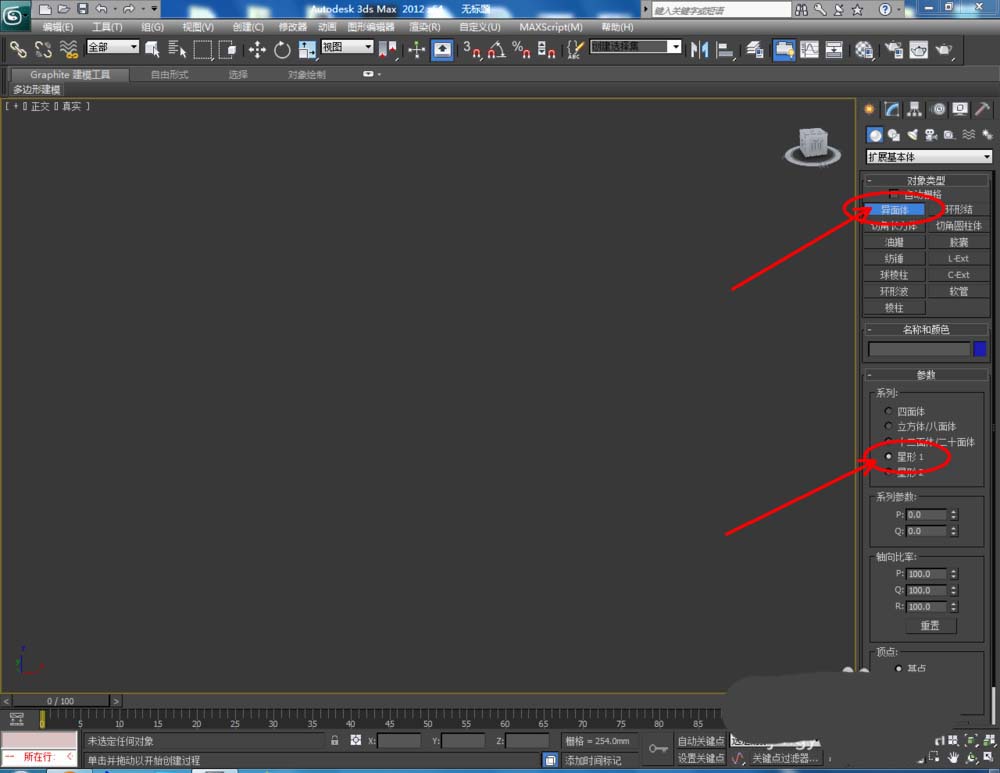Open the 扩展基本体 category dropdown
The image size is (1000, 773).
click(x=929, y=156)
